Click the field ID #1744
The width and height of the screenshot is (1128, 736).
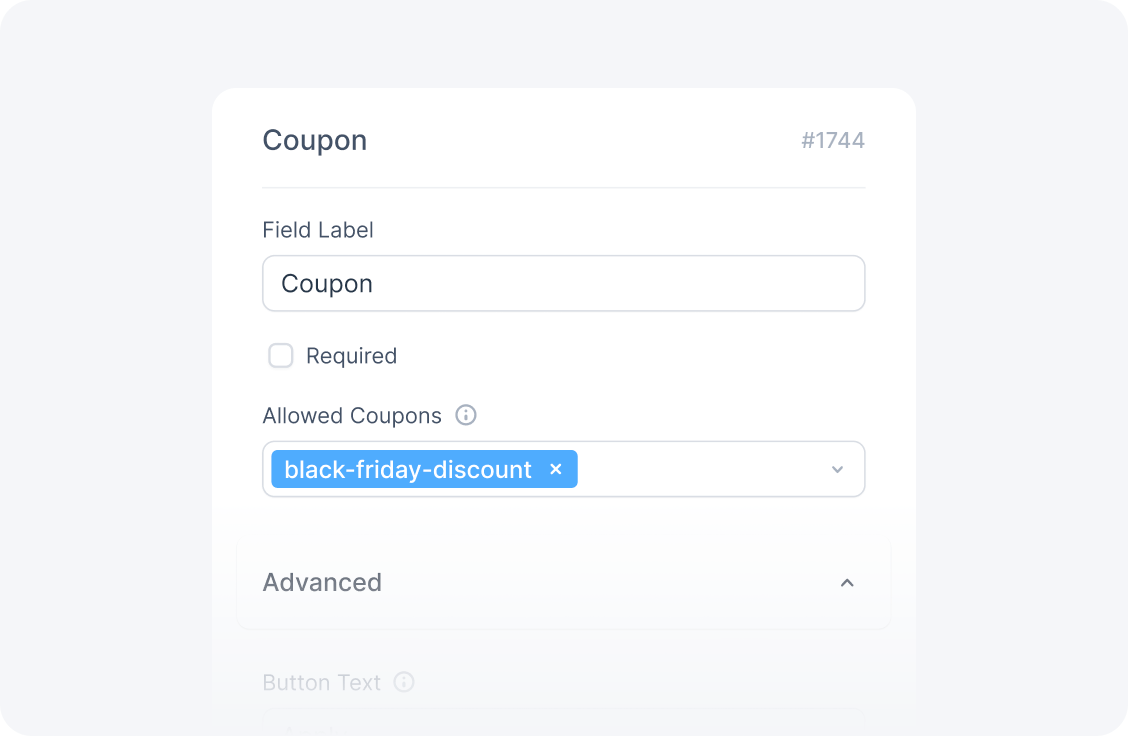coord(832,141)
